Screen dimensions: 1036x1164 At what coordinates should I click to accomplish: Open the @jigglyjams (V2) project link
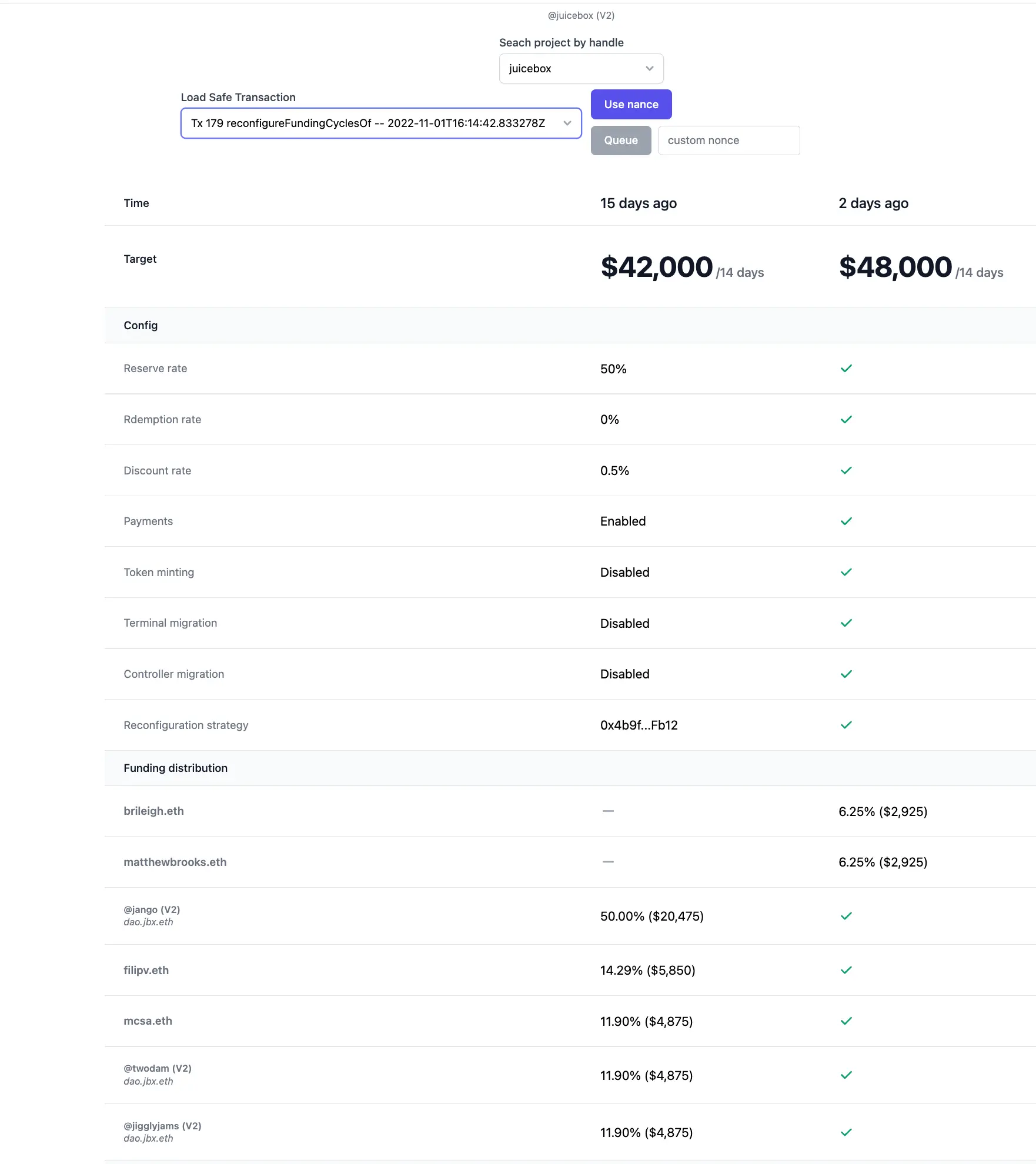coord(162,1126)
